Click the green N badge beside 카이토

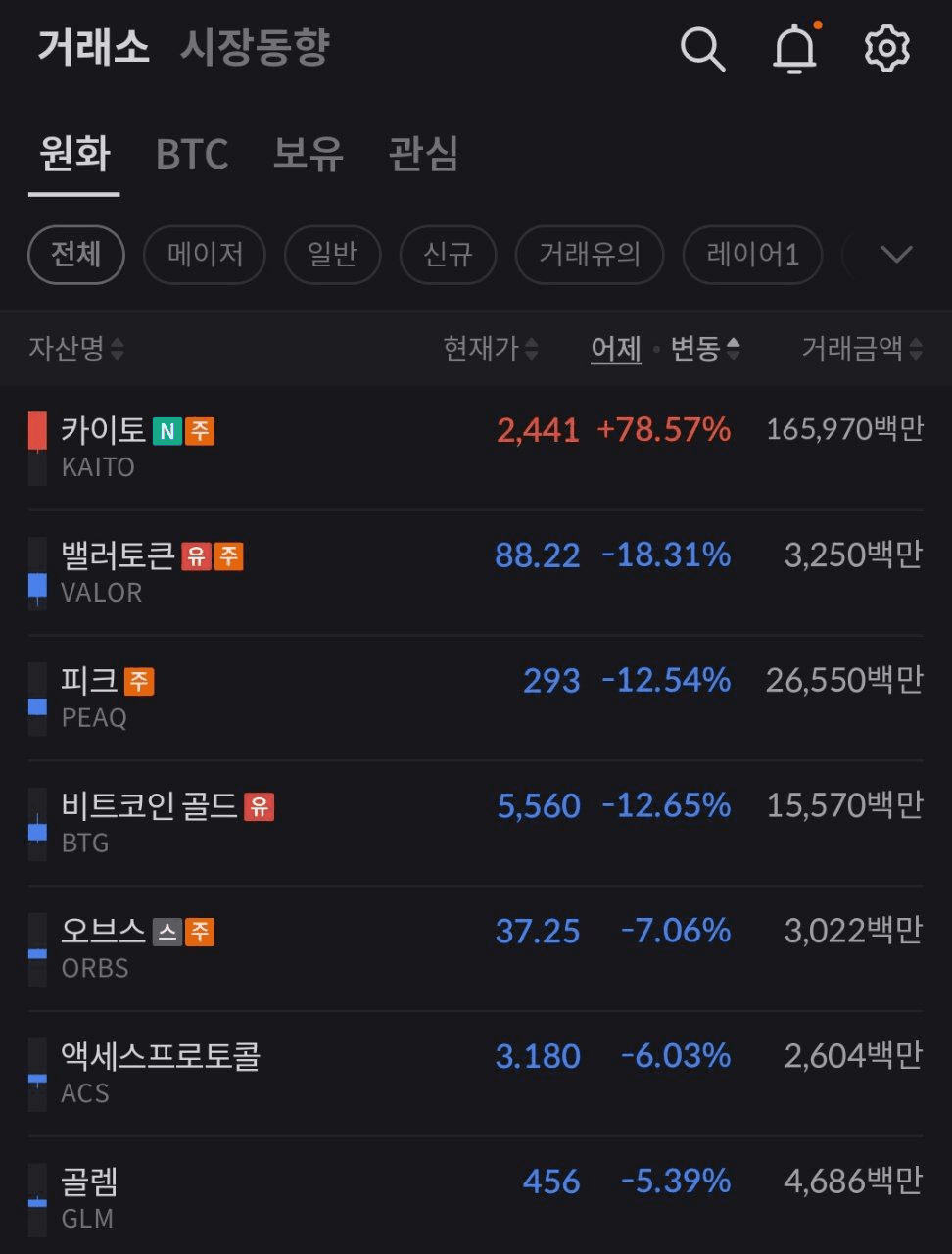(x=167, y=431)
